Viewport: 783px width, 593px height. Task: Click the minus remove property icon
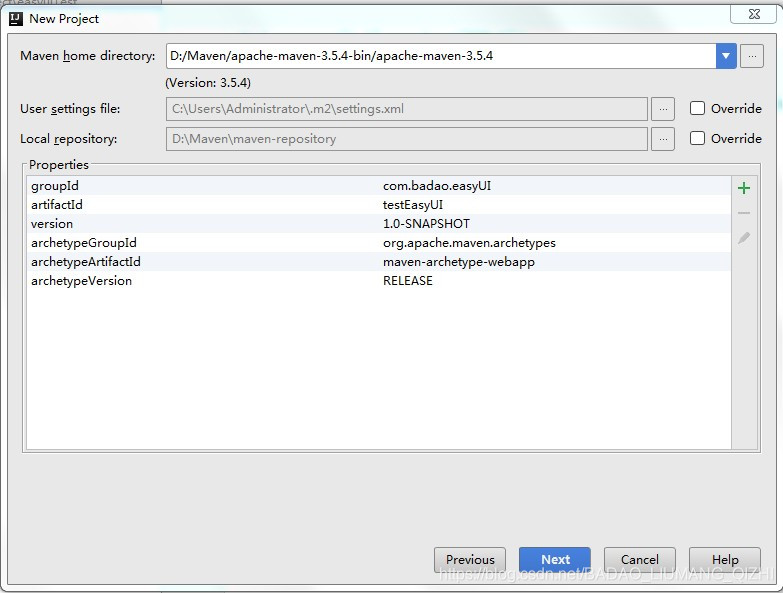pos(744,213)
